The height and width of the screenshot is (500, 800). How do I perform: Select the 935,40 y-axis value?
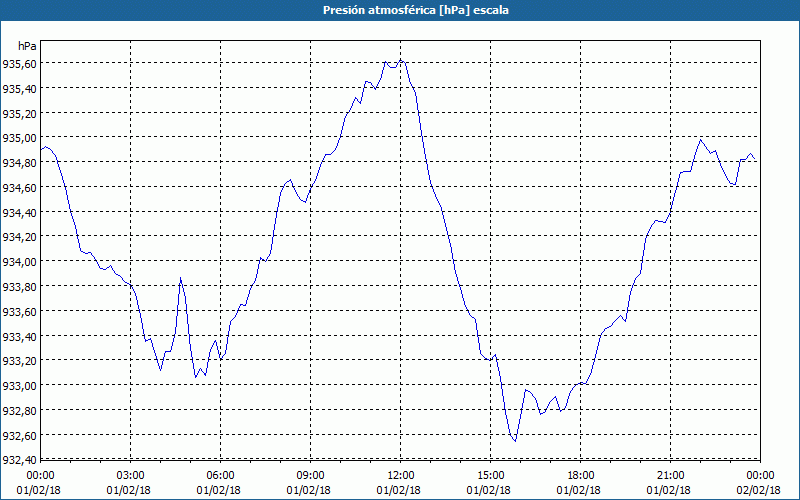19,88
